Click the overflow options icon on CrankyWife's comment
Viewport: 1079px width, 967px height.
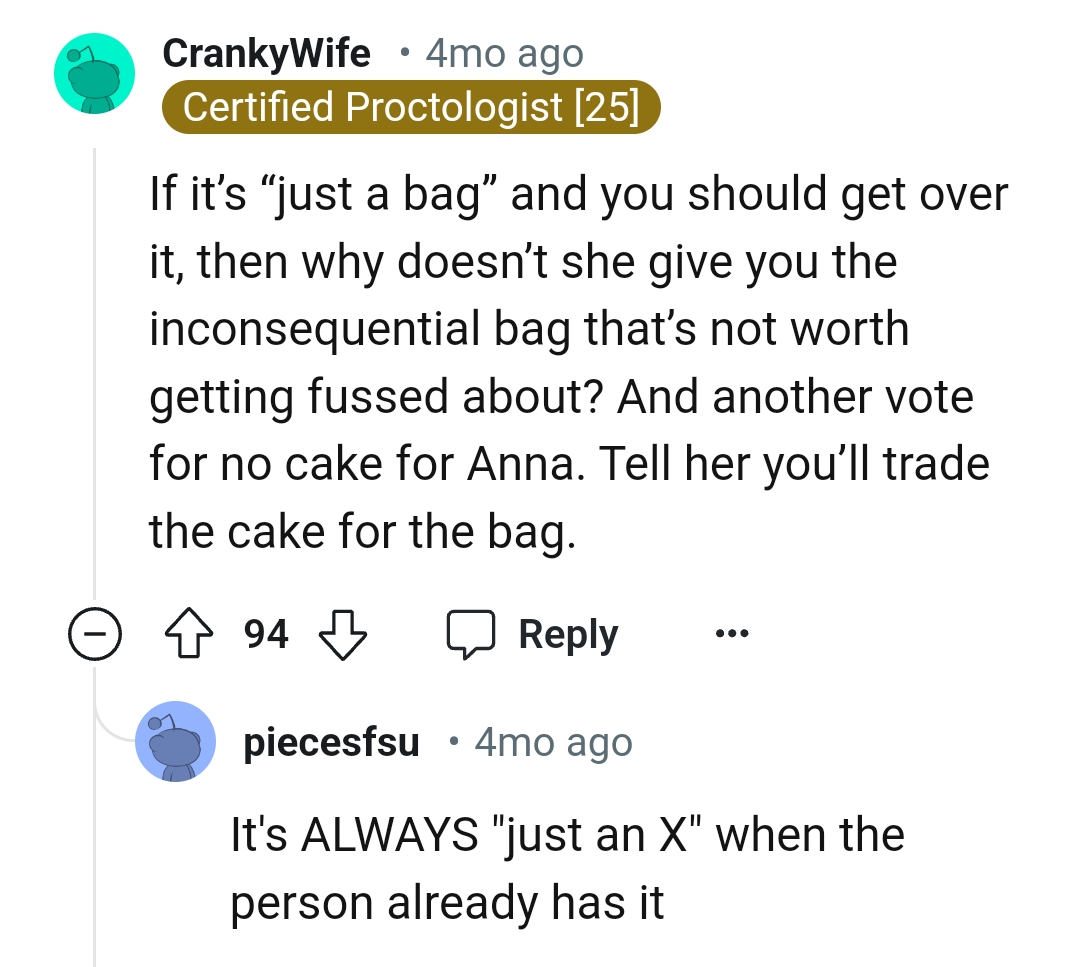pos(733,632)
